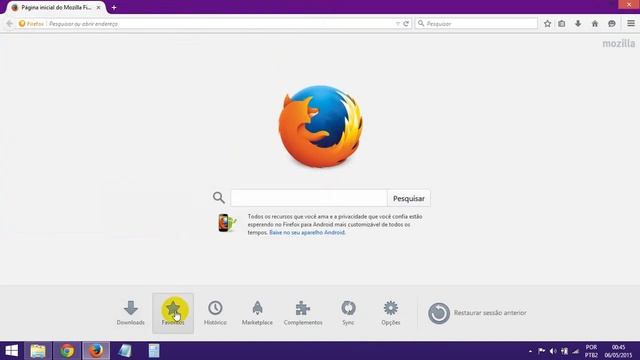Viewport: 640px width, 360px height.
Task: Open the Complementos puzzle shortcut
Action: [303, 313]
